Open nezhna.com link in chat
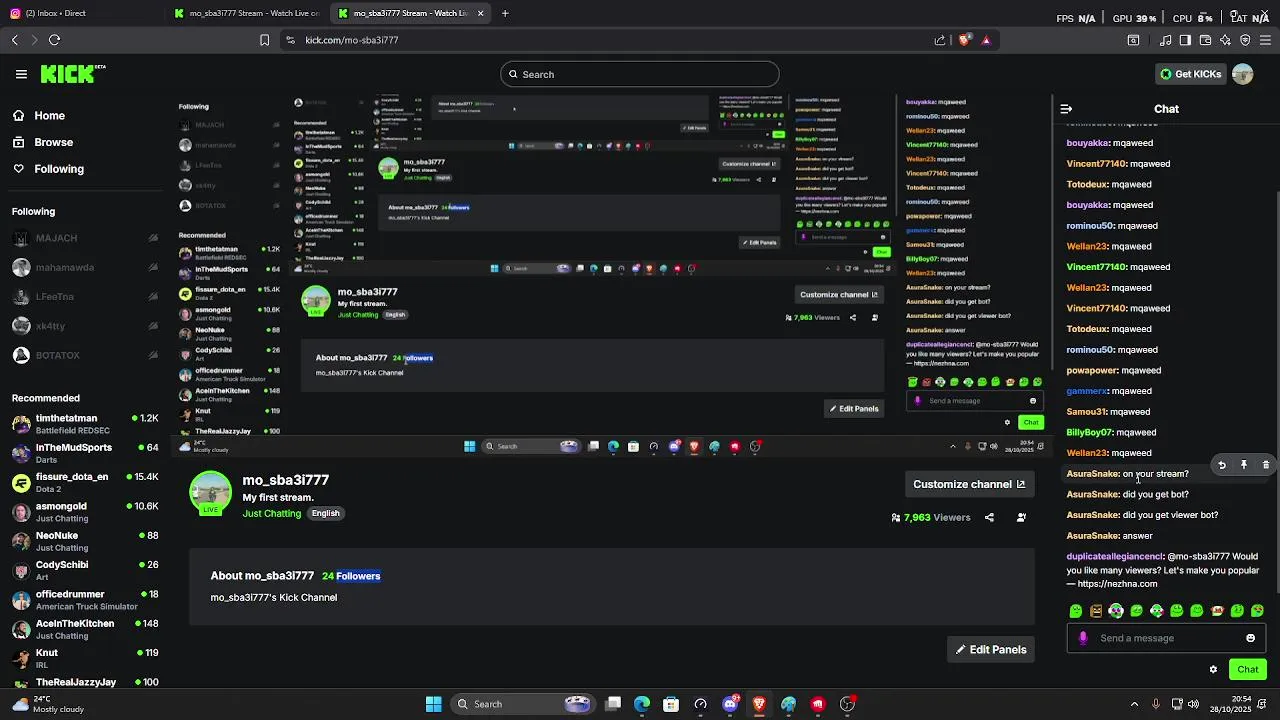 pos(1117,584)
